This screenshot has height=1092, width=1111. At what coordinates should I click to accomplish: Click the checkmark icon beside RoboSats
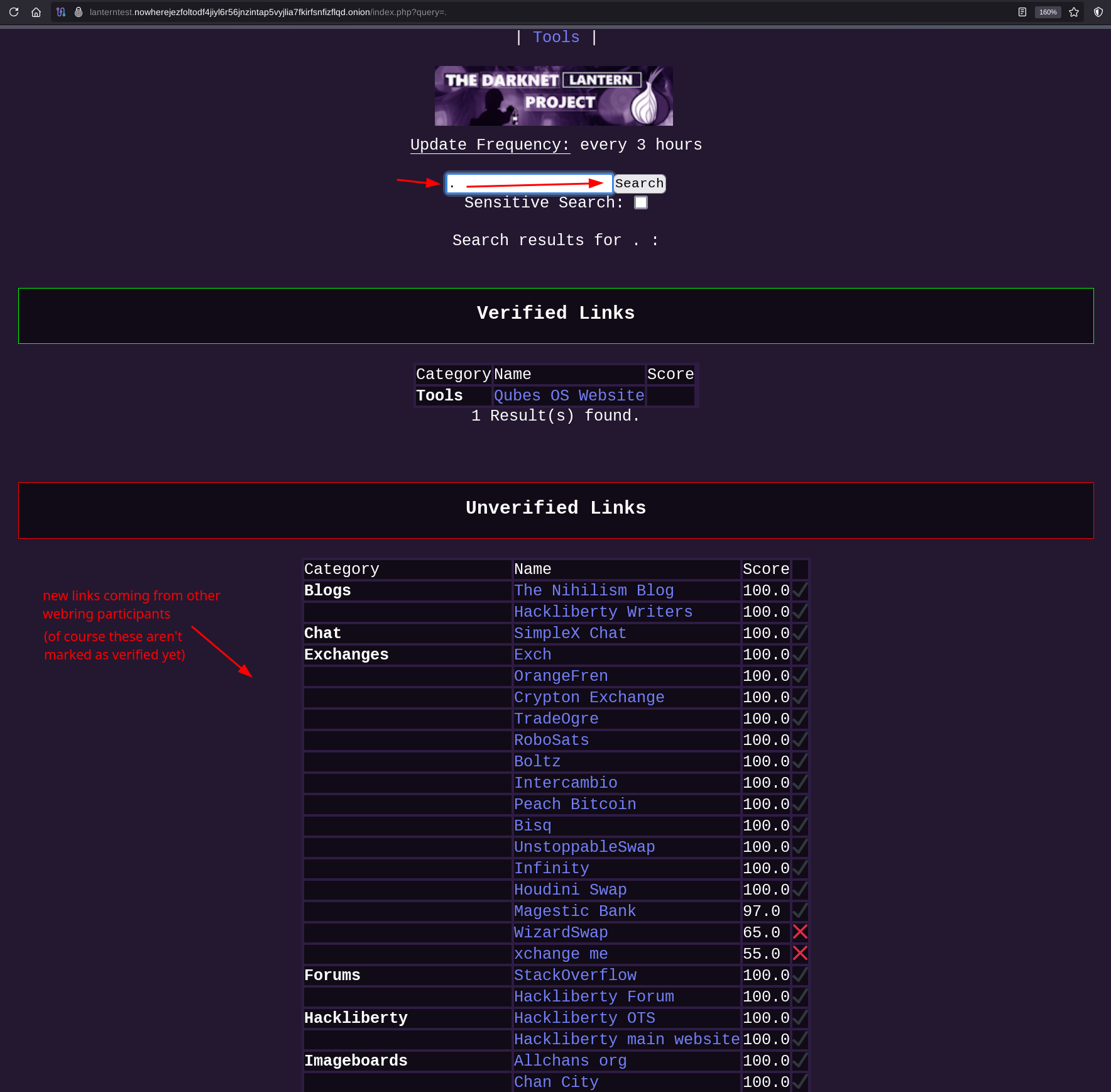tap(800, 739)
